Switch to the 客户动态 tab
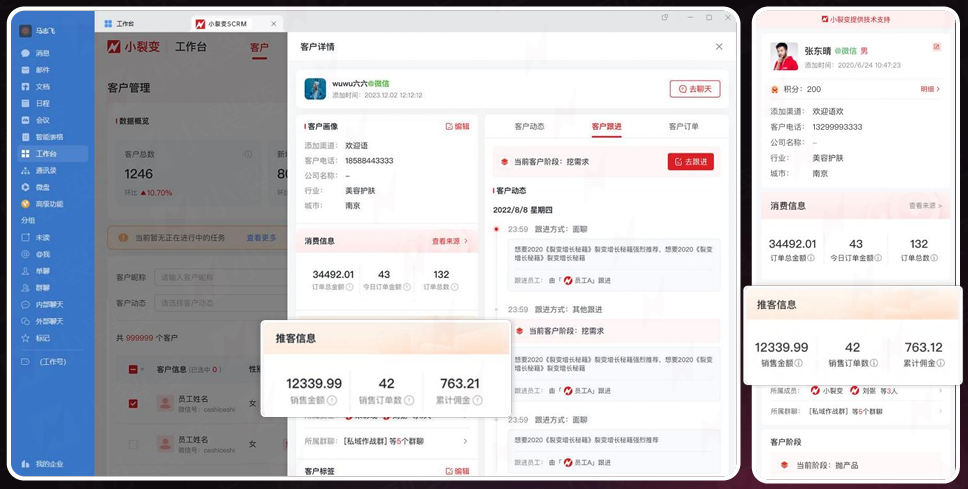Image resolution: width=968 pixels, height=489 pixels. [529, 127]
